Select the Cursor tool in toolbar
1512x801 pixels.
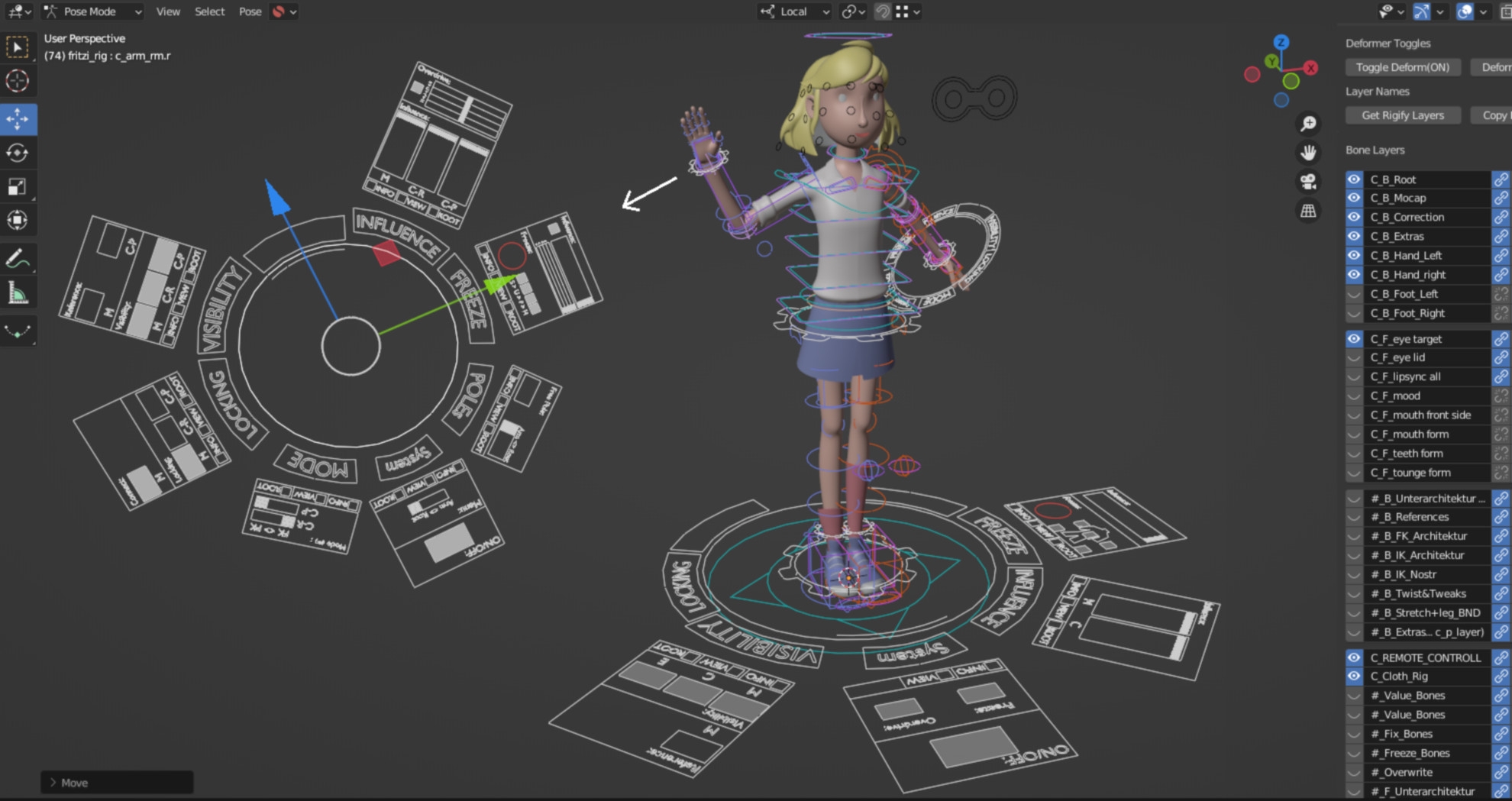coord(18,81)
